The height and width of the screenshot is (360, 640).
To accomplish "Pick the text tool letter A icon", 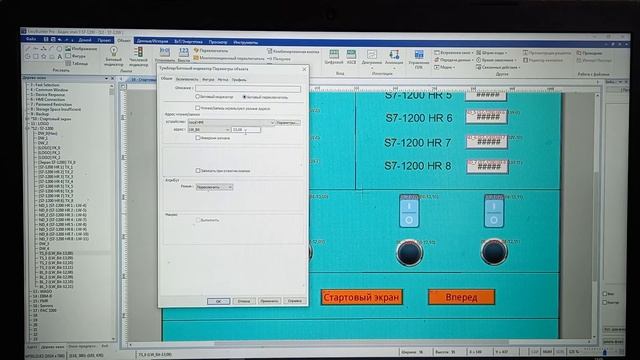I will click(x=60, y=56).
